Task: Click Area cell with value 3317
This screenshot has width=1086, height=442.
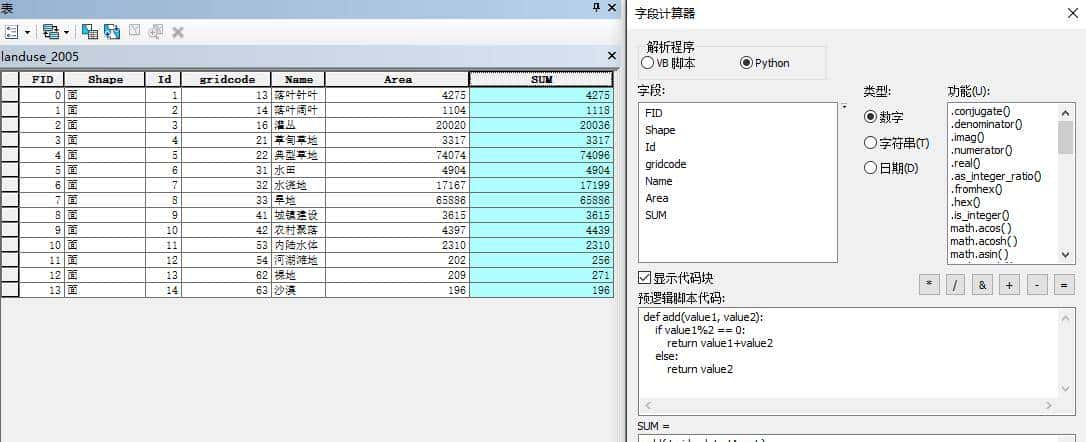Action: tap(398, 140)
